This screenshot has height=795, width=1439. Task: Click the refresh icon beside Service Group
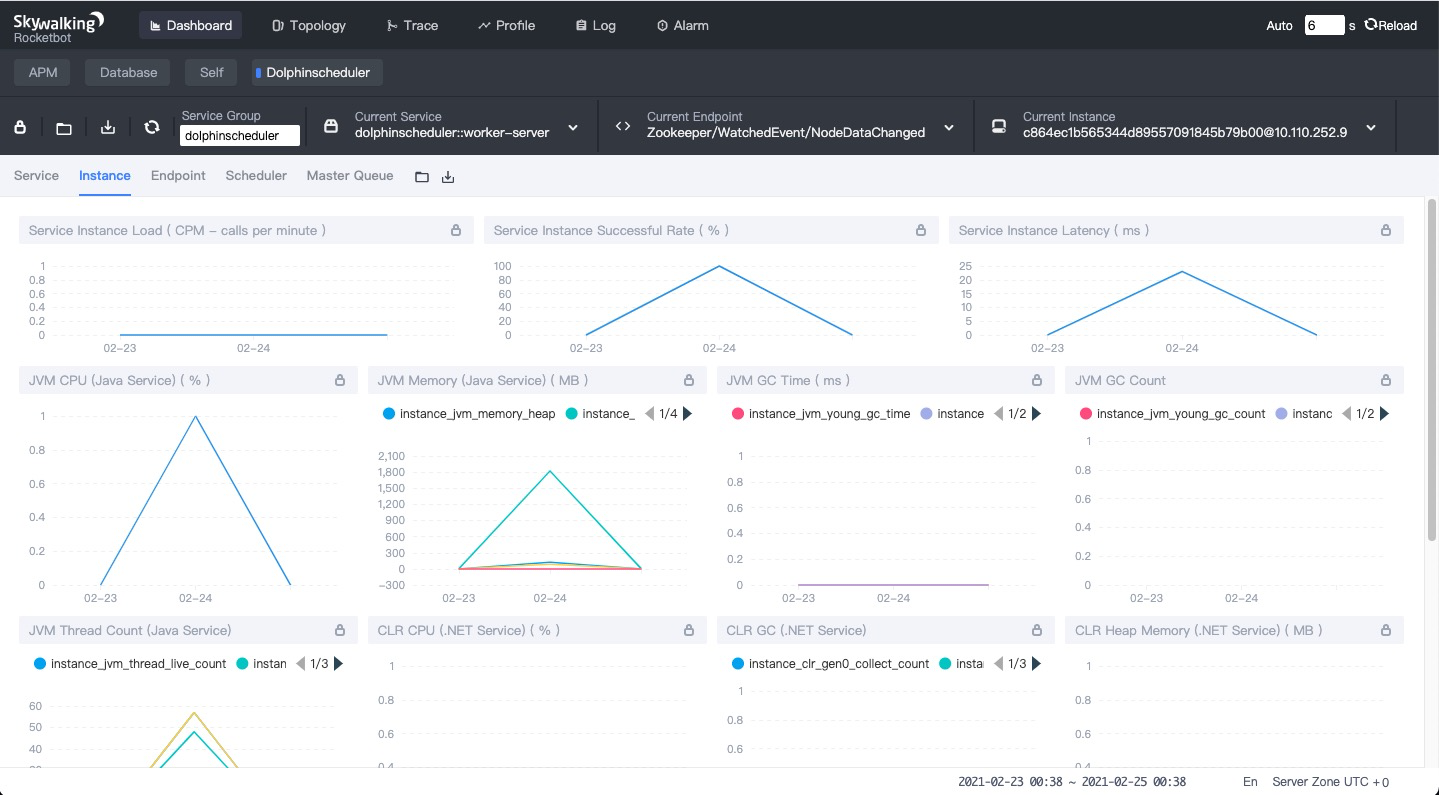click(x=152, y=127)
